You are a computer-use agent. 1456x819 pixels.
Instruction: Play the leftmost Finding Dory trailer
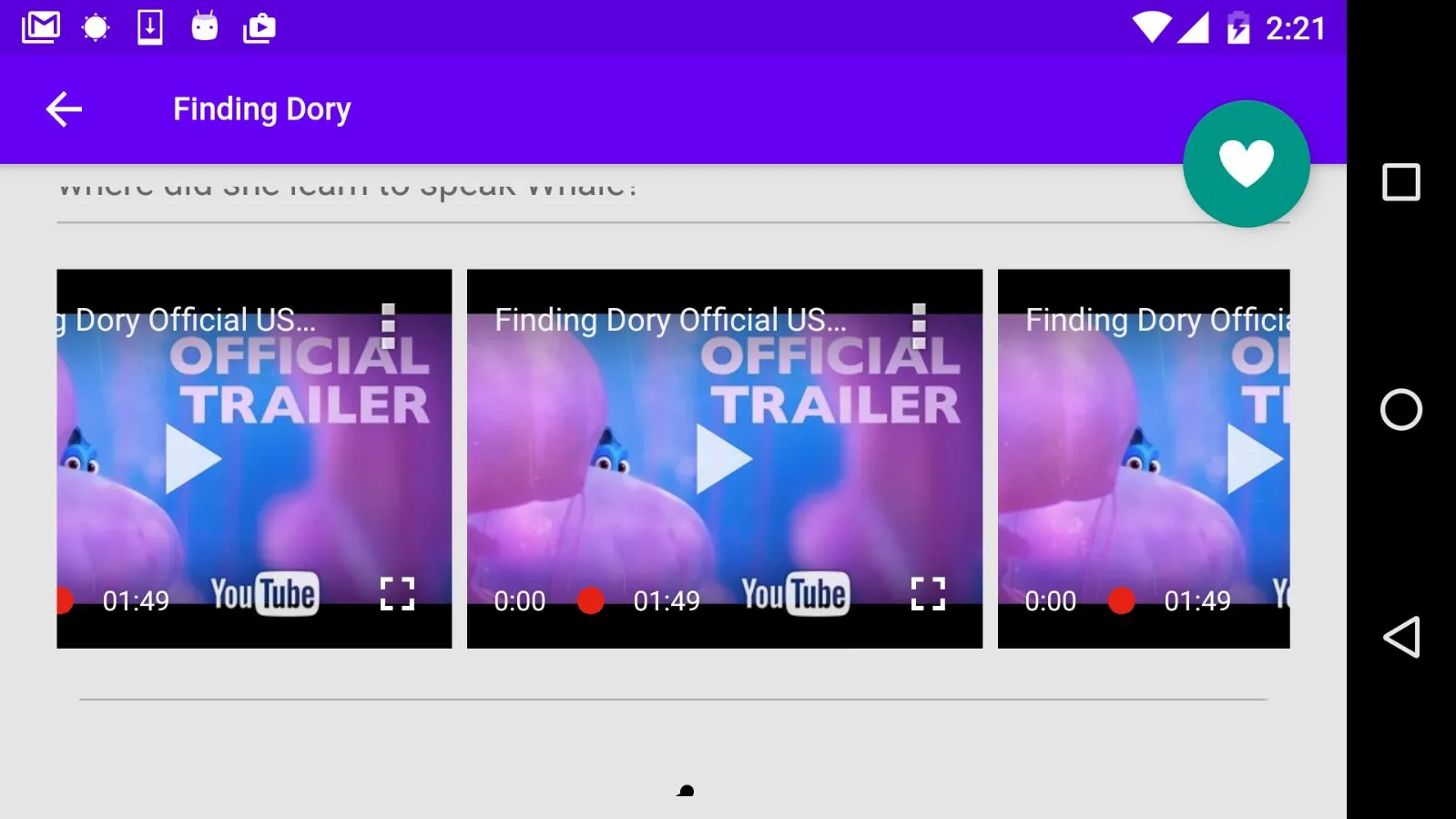193,459
